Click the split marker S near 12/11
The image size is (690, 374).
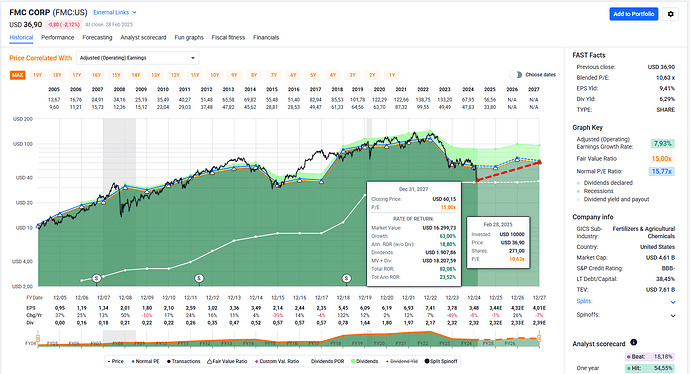(199, 278)
